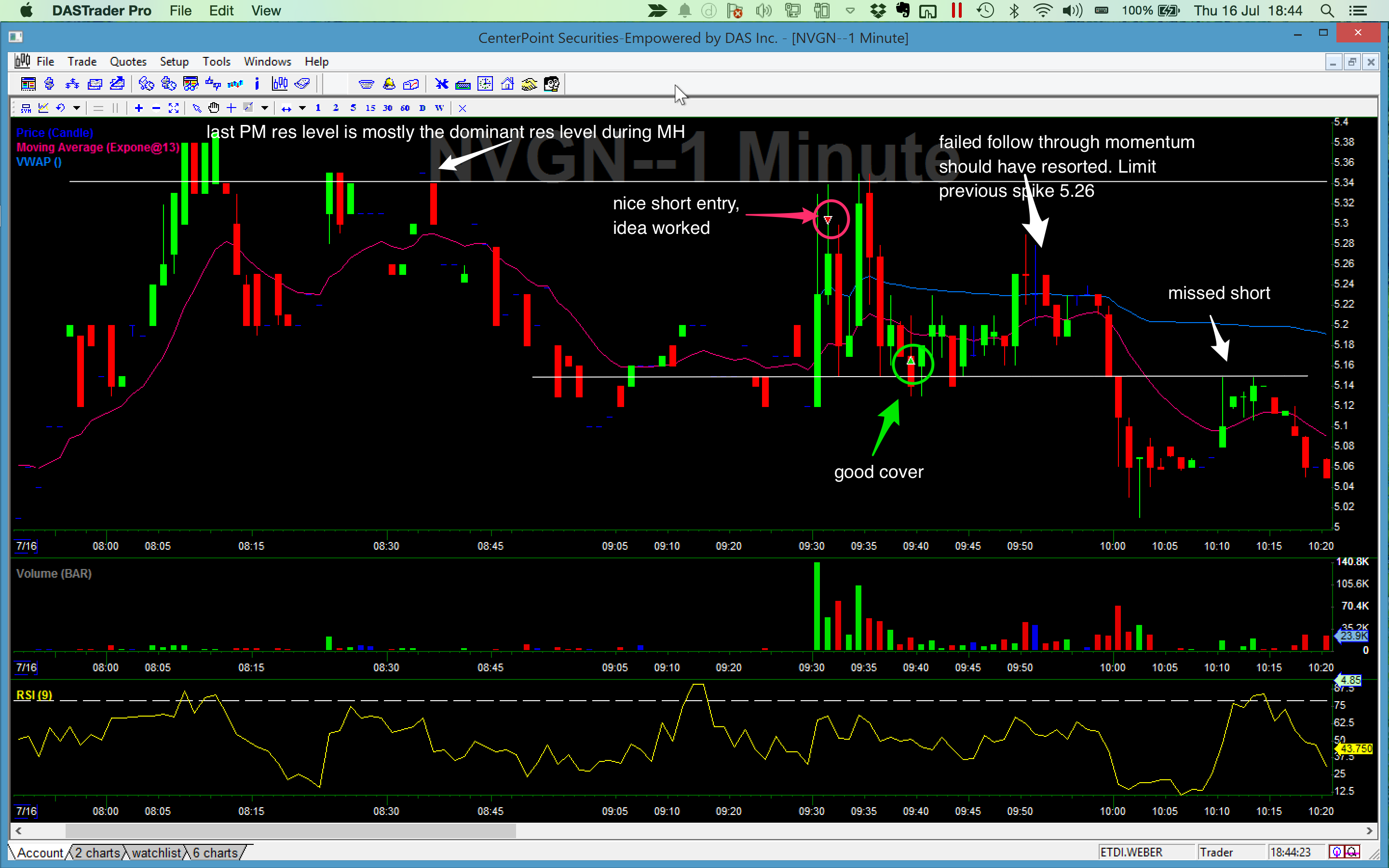
Task: Zoom in chart with plus icon
Action: (x=138, y=108)
